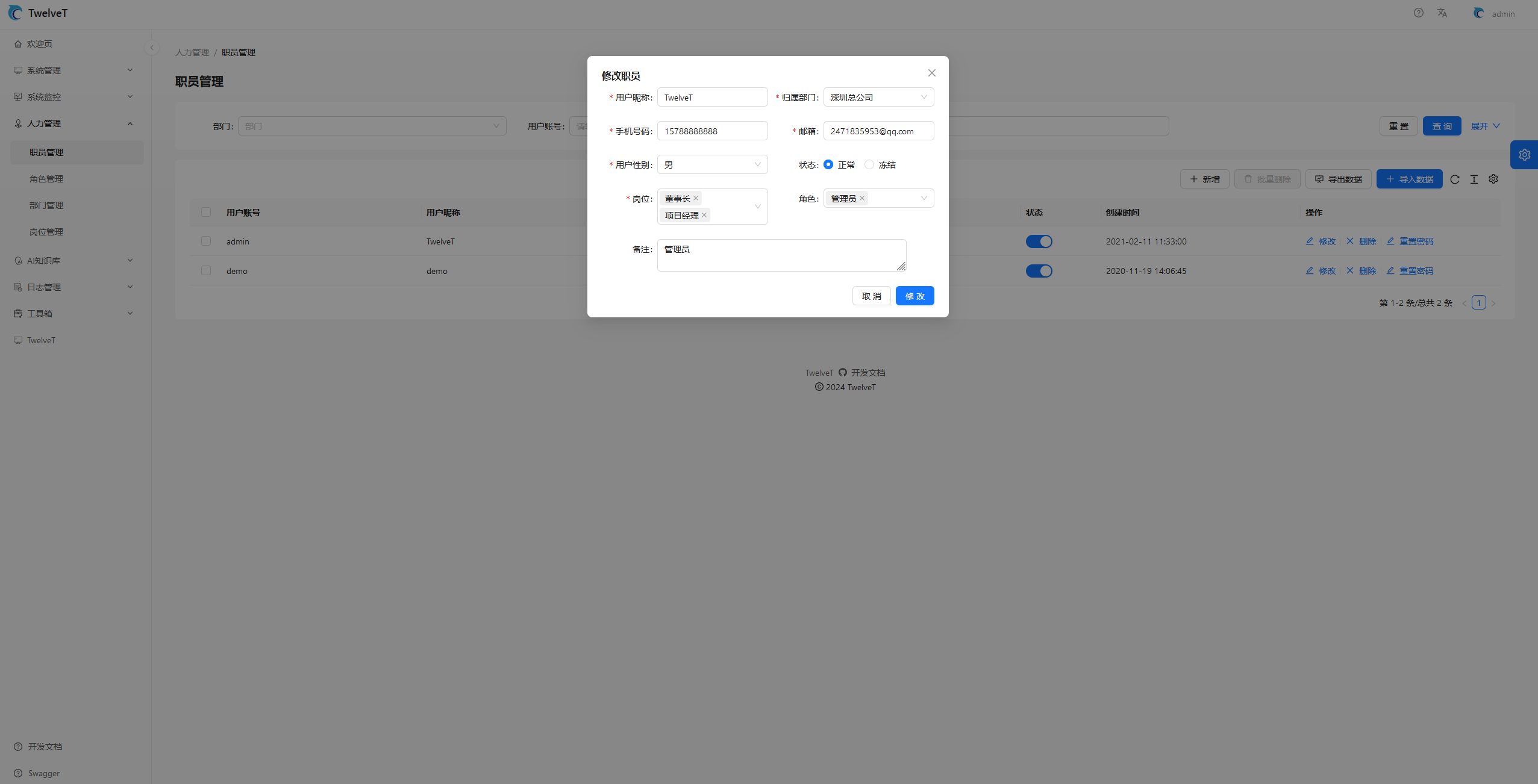The image size is (1538, 784).
Task: Open the 用户性别 dropdown
Action: (x=712, y=164)
